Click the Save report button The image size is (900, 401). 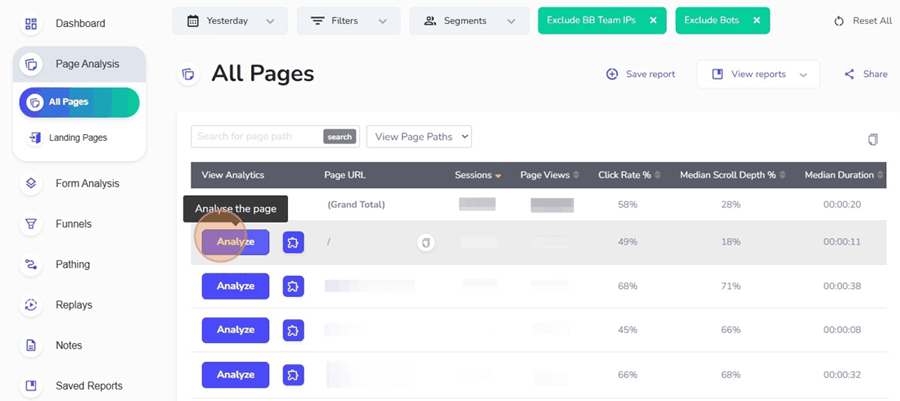click(641, 74)
